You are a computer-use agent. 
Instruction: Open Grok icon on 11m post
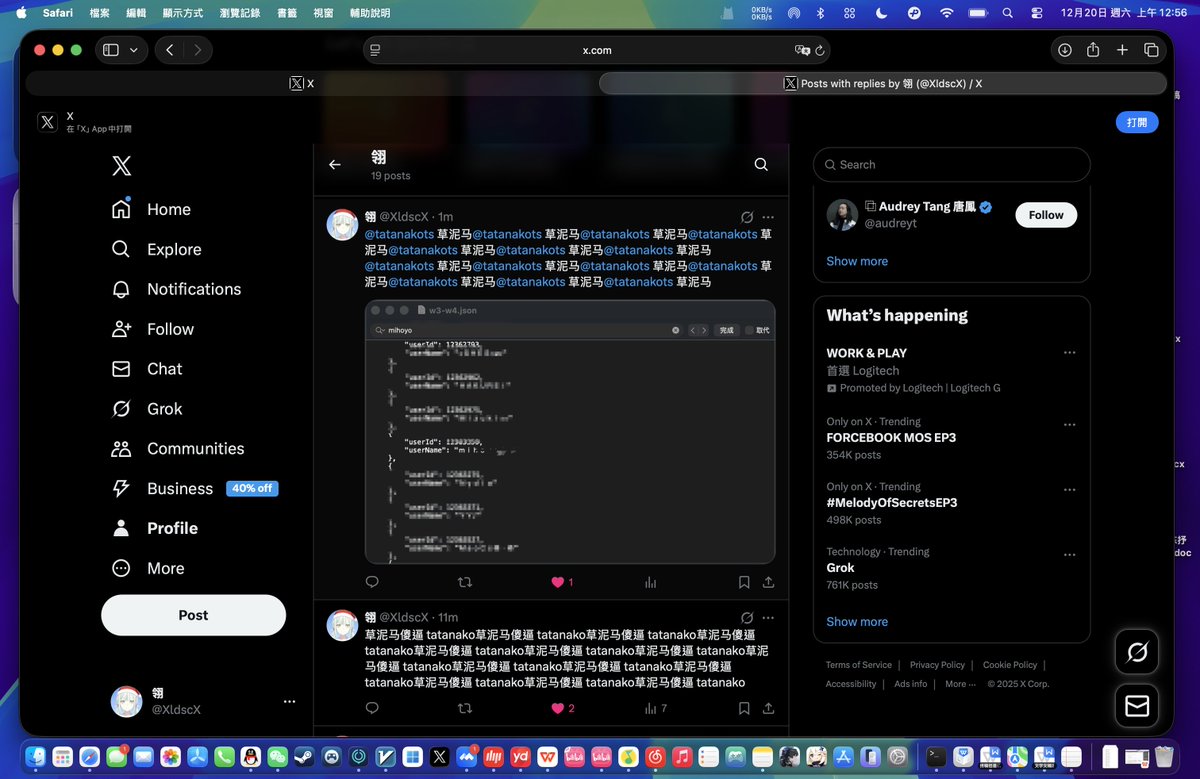pos(746,618)
